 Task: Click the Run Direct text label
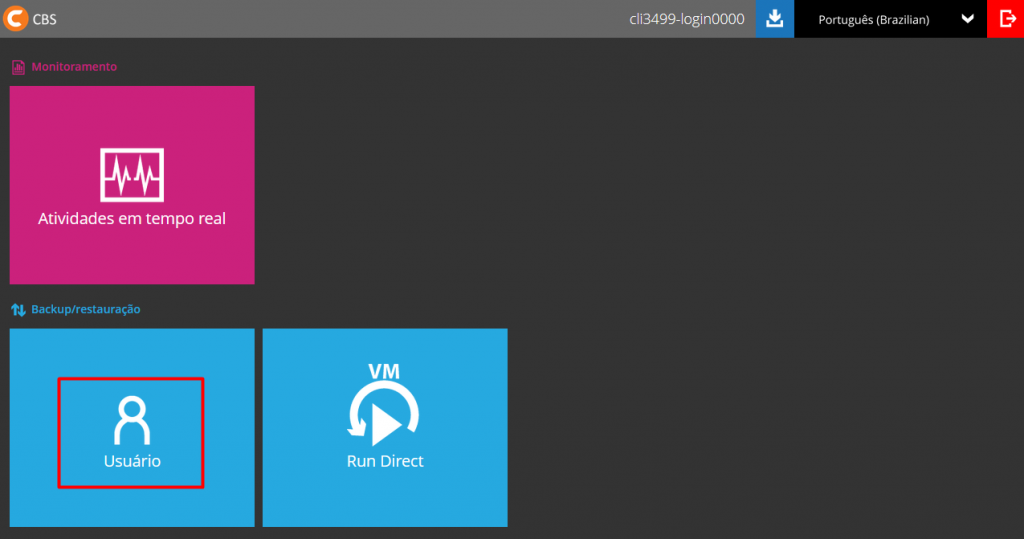385,461
